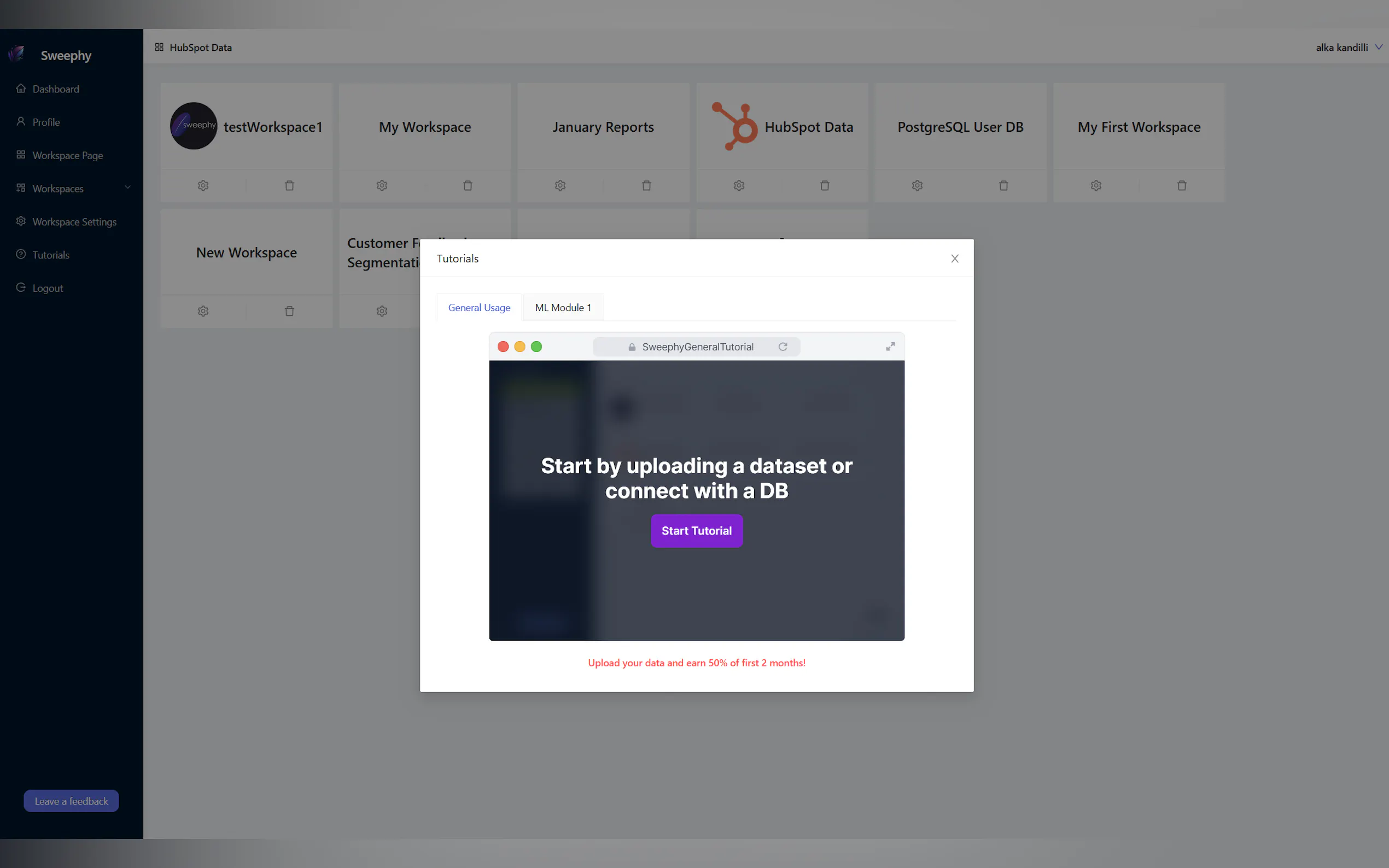Open Workspace Settings from sidebar
The height and width of the screenshot is (868, 1389).
point(74,221)
